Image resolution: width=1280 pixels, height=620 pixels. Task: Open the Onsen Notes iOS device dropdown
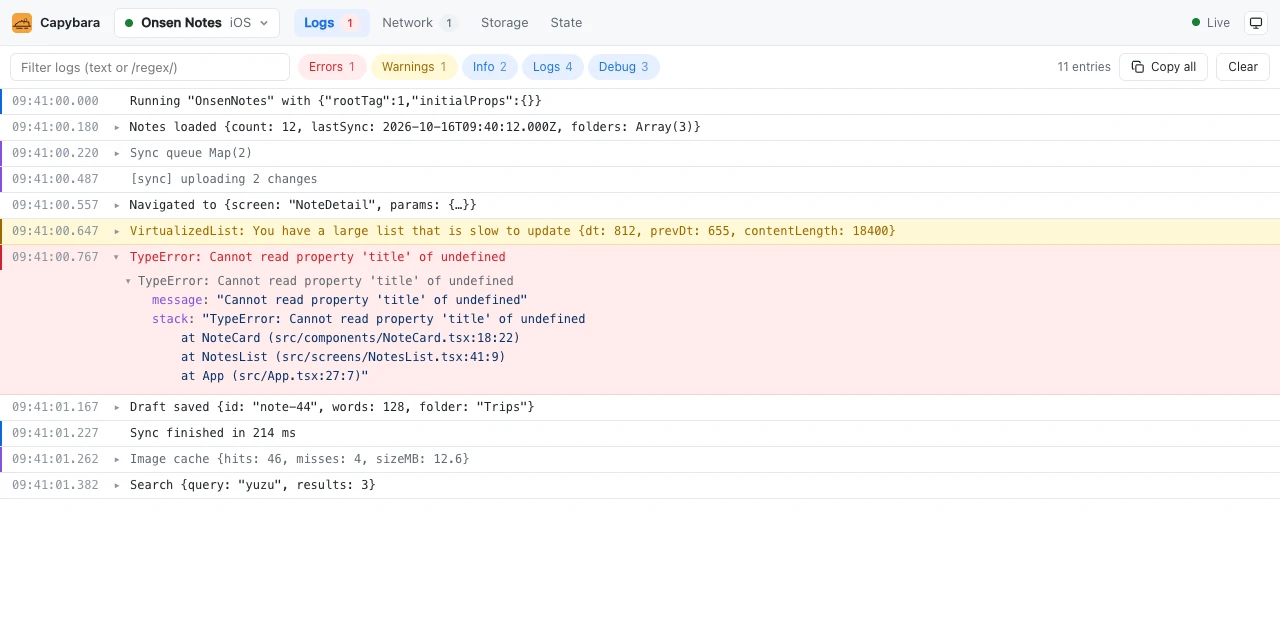[x=197, y=23]
